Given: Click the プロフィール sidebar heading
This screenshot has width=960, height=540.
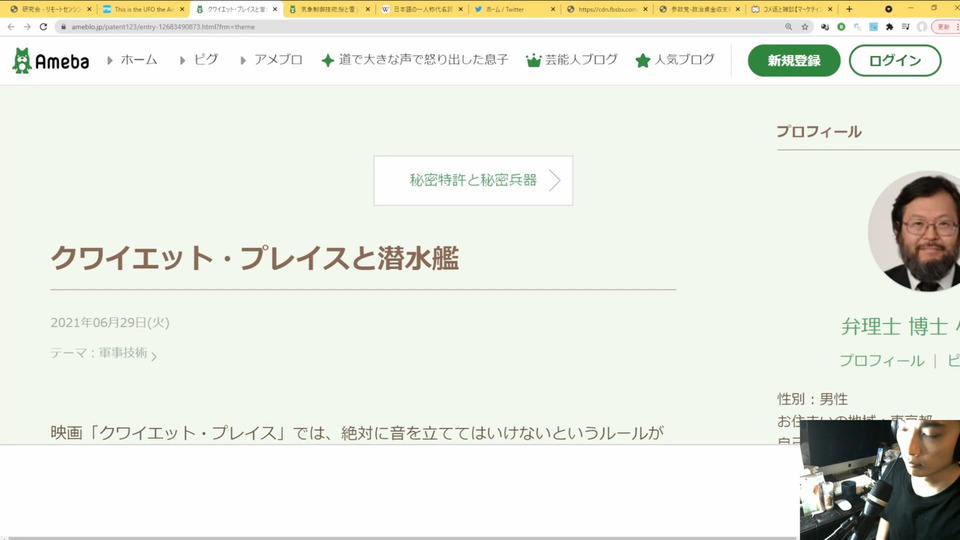Looking at the screenshot, I should click(819, 132).
